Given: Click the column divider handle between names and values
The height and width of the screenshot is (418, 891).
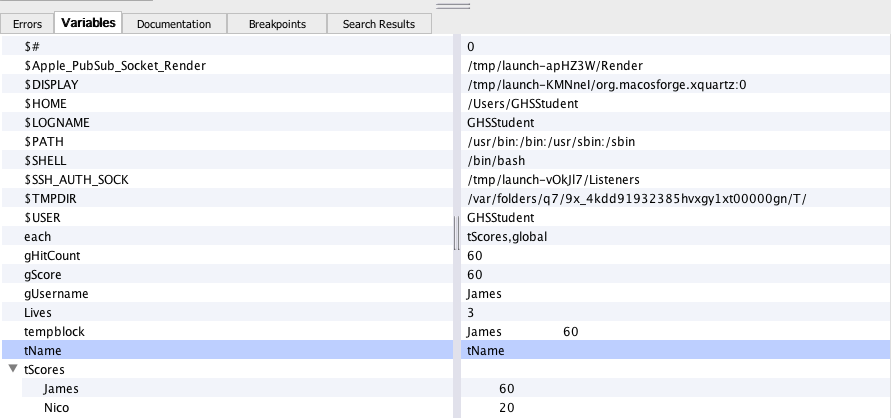Looking at the screenshot, I should 456,236.
